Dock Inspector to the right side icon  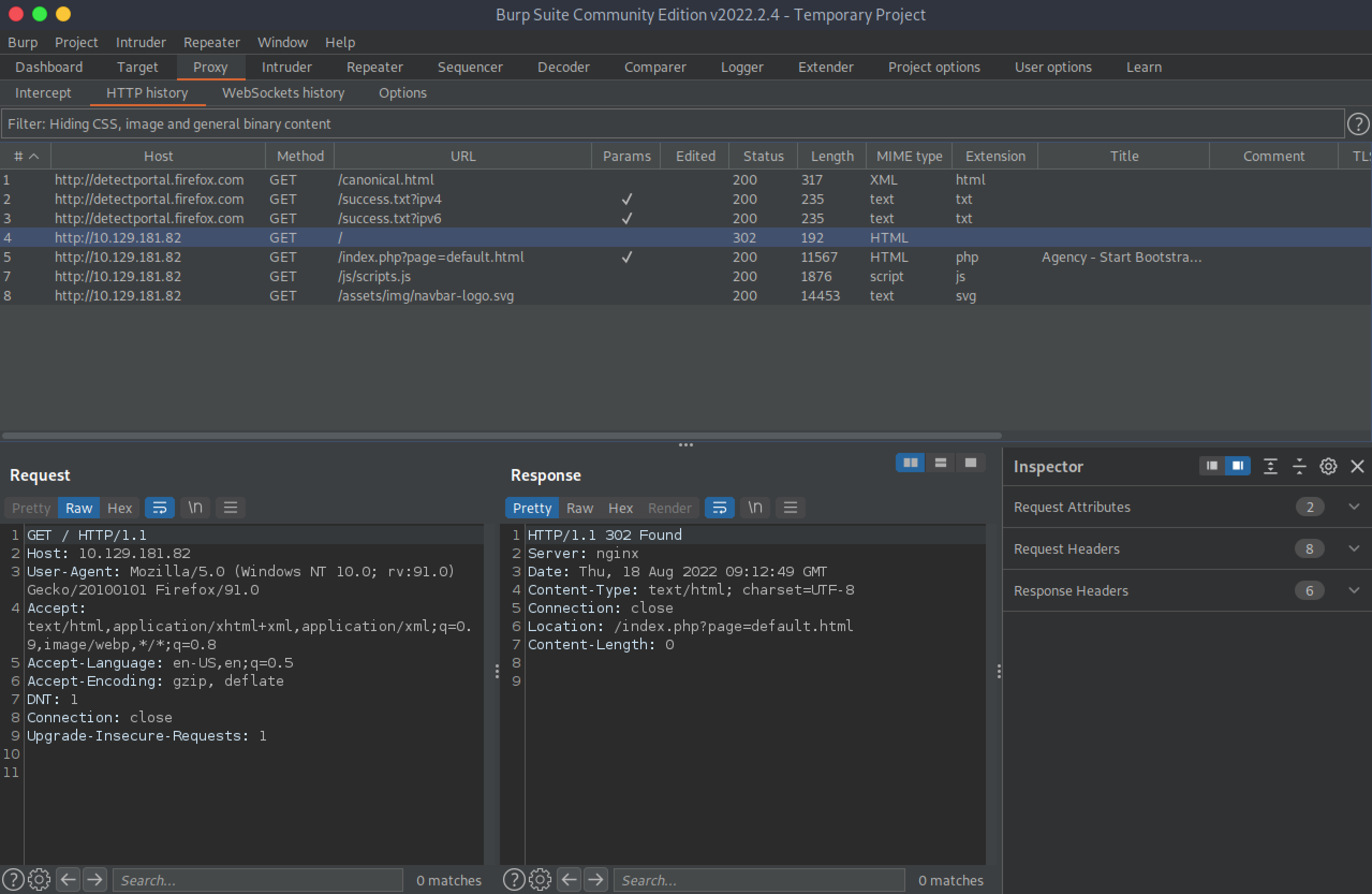(x=1238, y=466)
